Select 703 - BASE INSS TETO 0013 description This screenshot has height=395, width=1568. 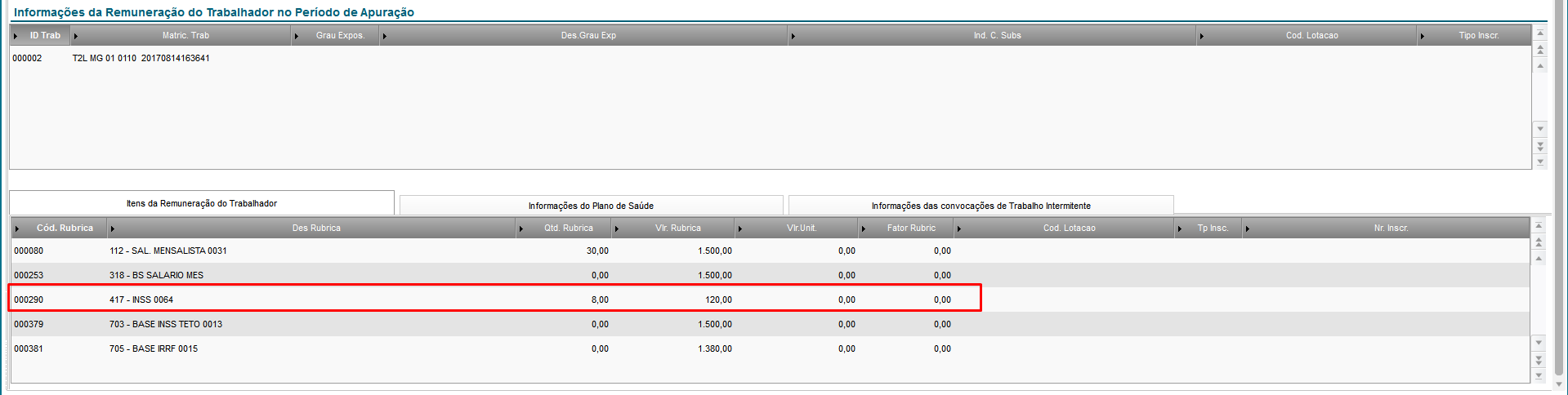(x=166, y=324)
